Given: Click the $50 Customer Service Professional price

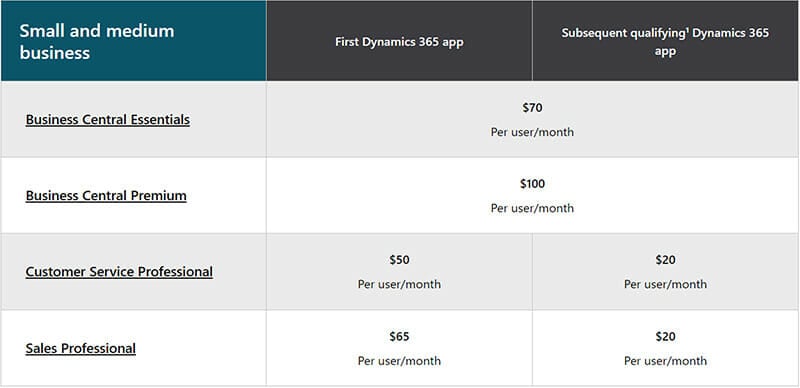Looking at the screenshot, I should click(399, 260).
